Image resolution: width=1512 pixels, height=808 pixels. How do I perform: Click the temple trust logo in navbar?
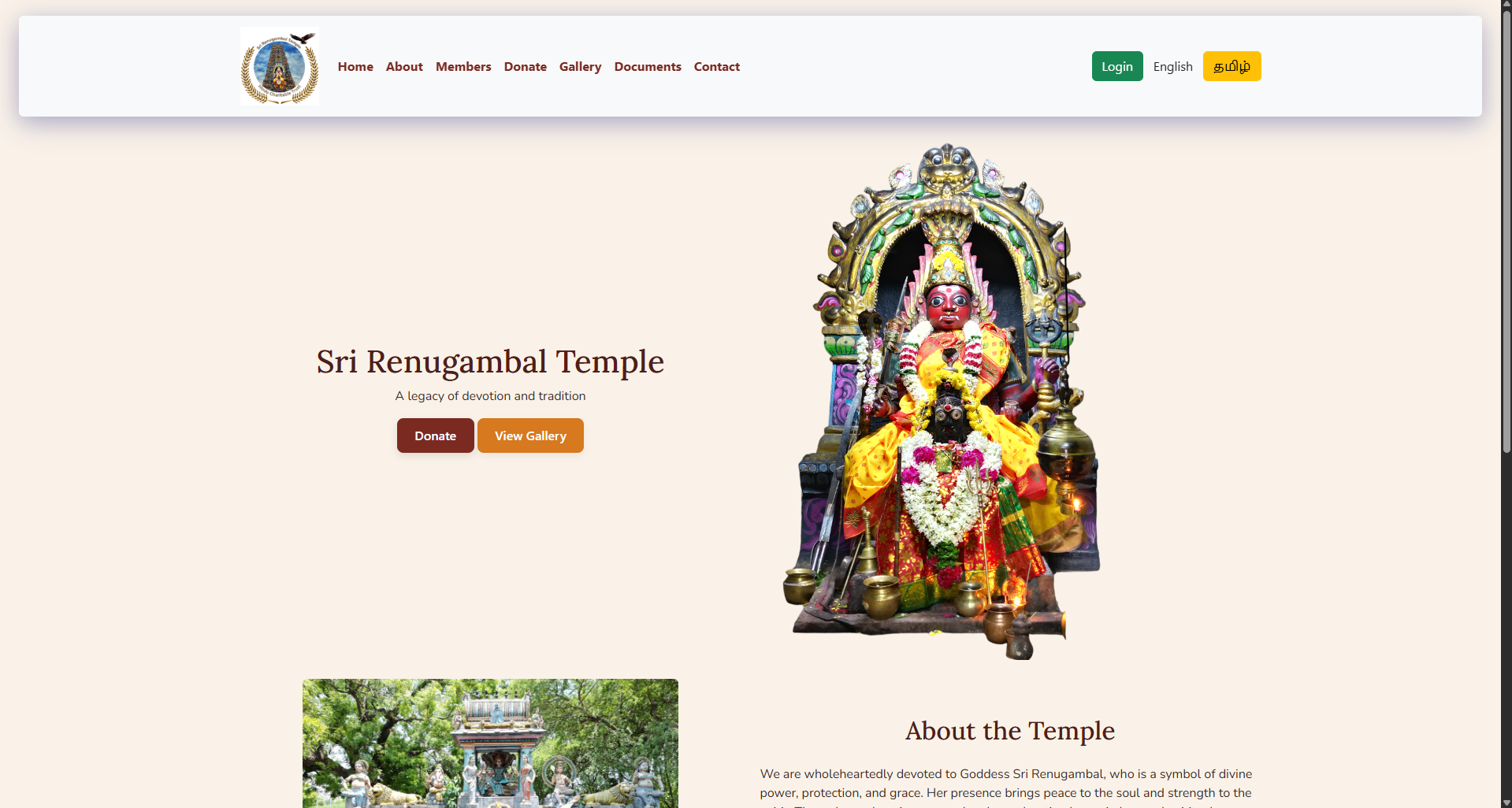pos(280,66)
